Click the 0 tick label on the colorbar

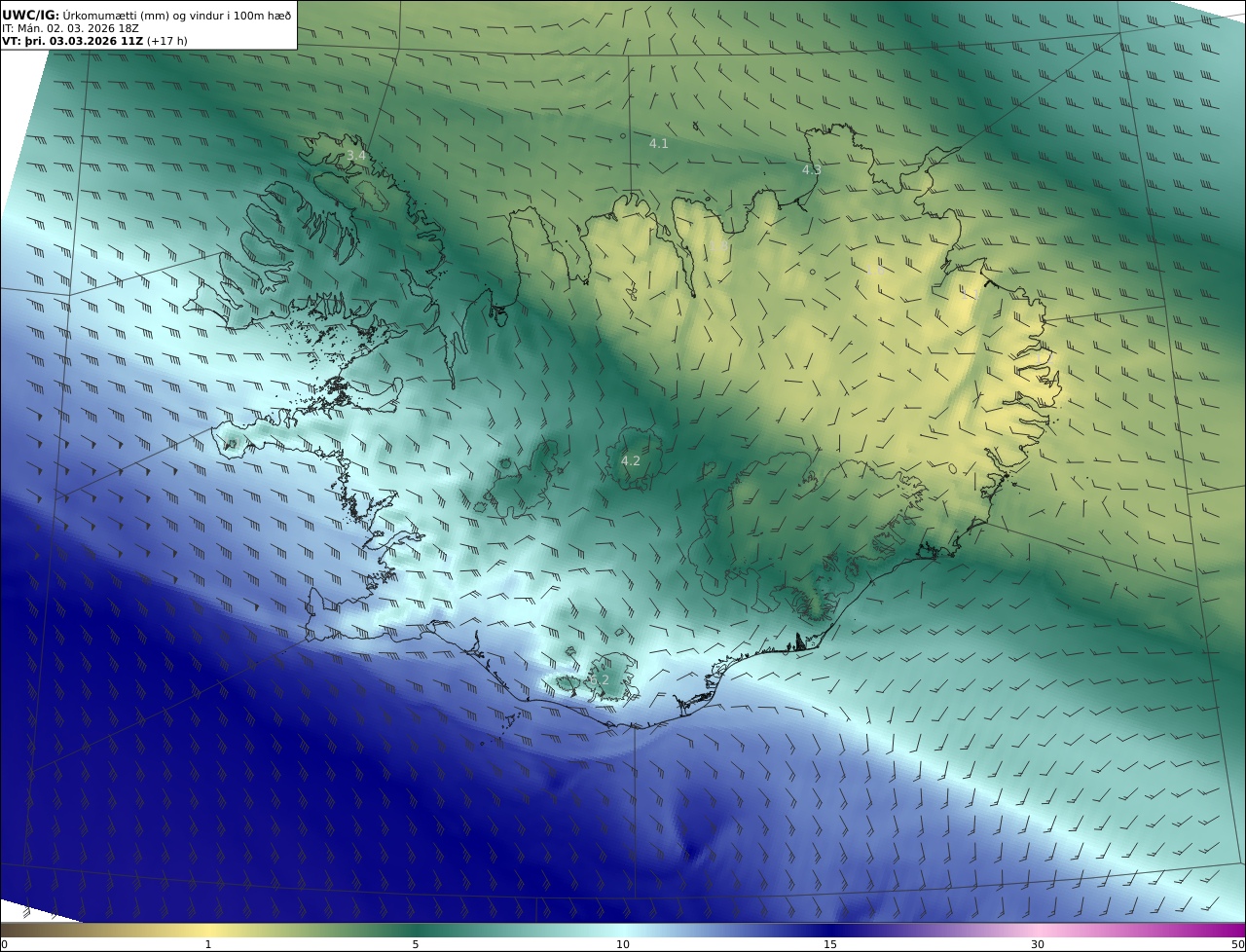tap(4, 944)
